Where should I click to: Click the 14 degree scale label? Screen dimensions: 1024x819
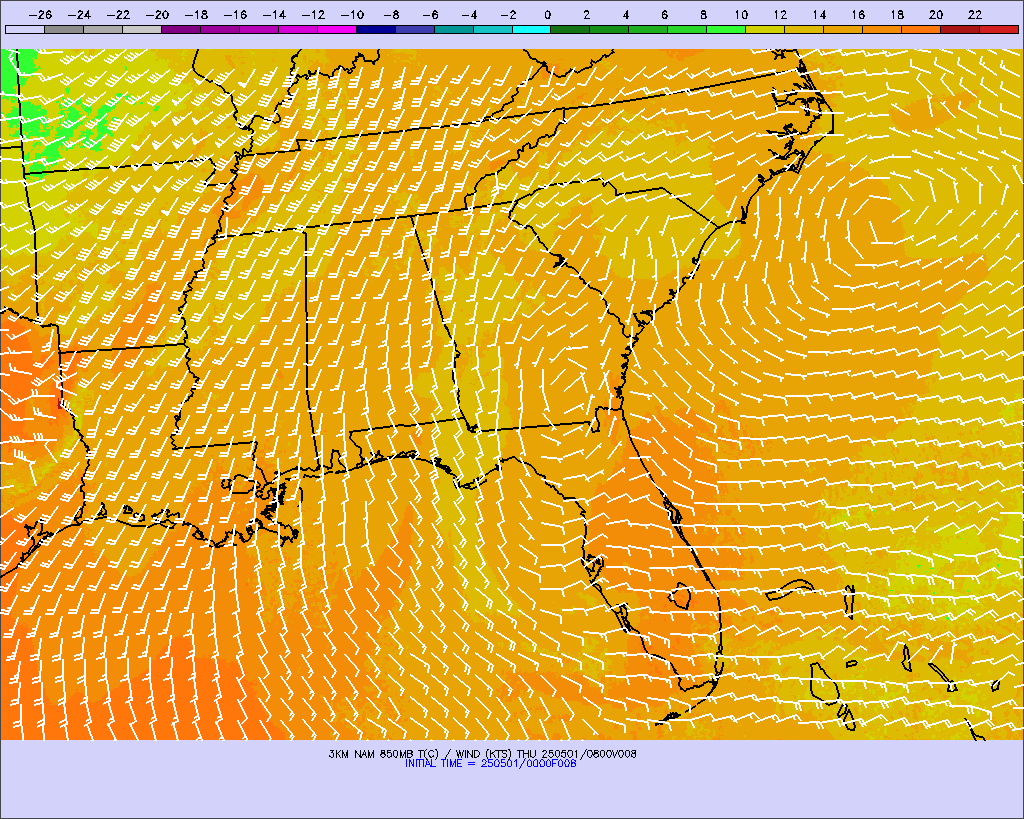click(x=820, y=14)
